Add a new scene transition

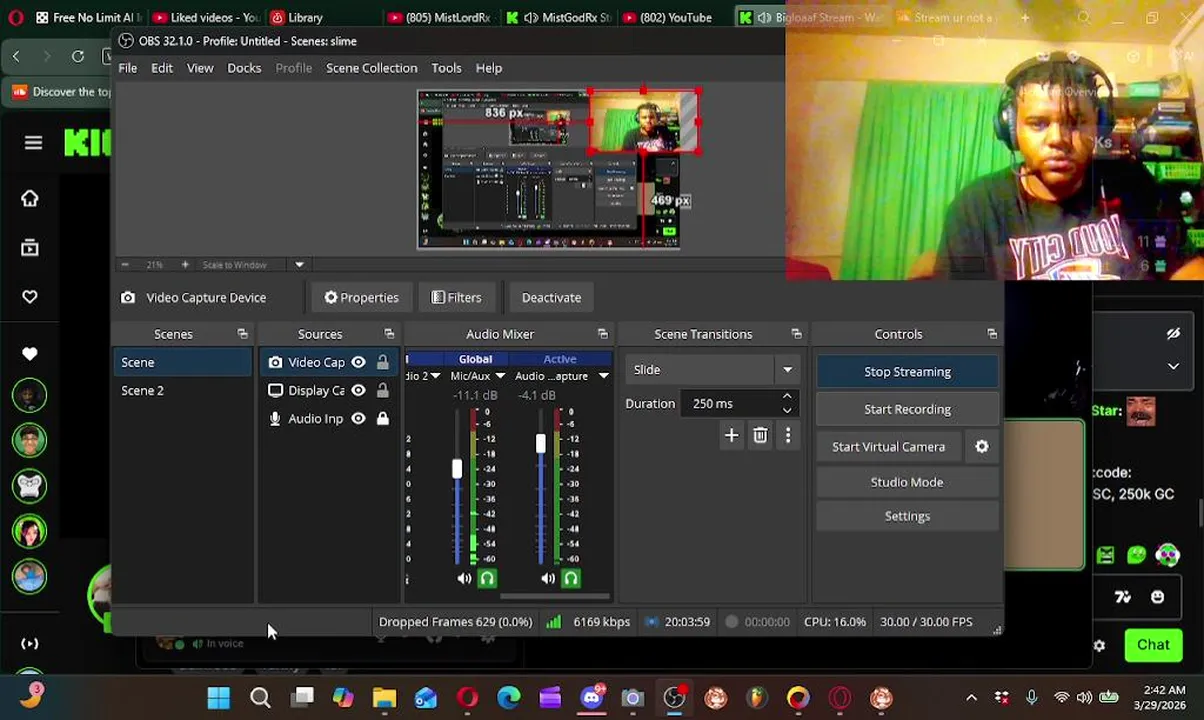(731, 436)
